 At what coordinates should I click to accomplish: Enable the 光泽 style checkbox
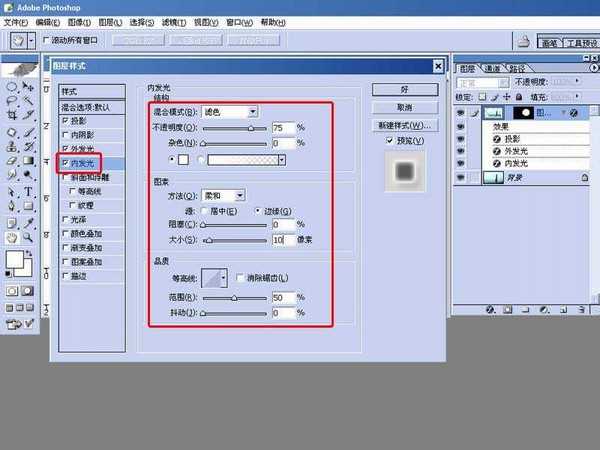pos(65,219)
